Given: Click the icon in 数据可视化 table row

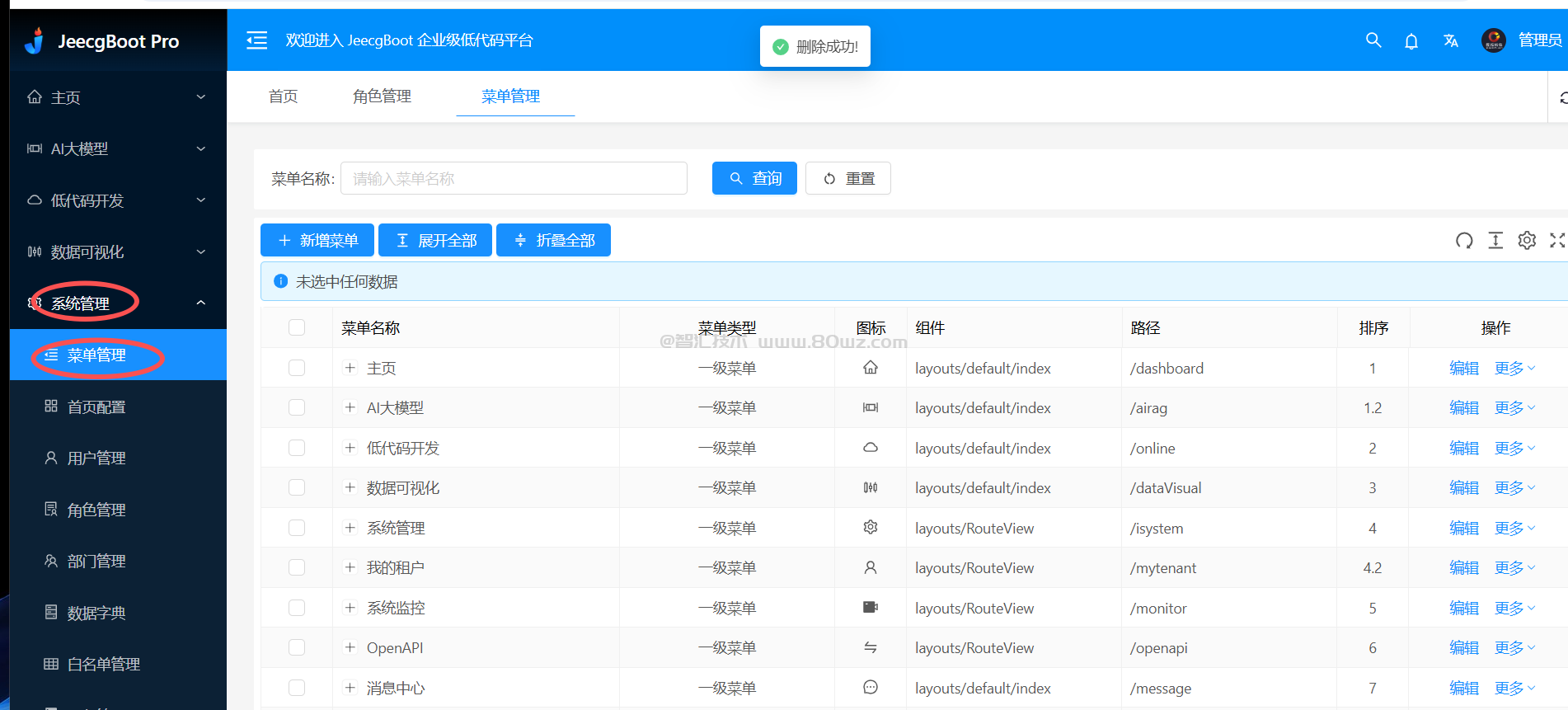Looking at the screenshot, I should coord(871,487).
